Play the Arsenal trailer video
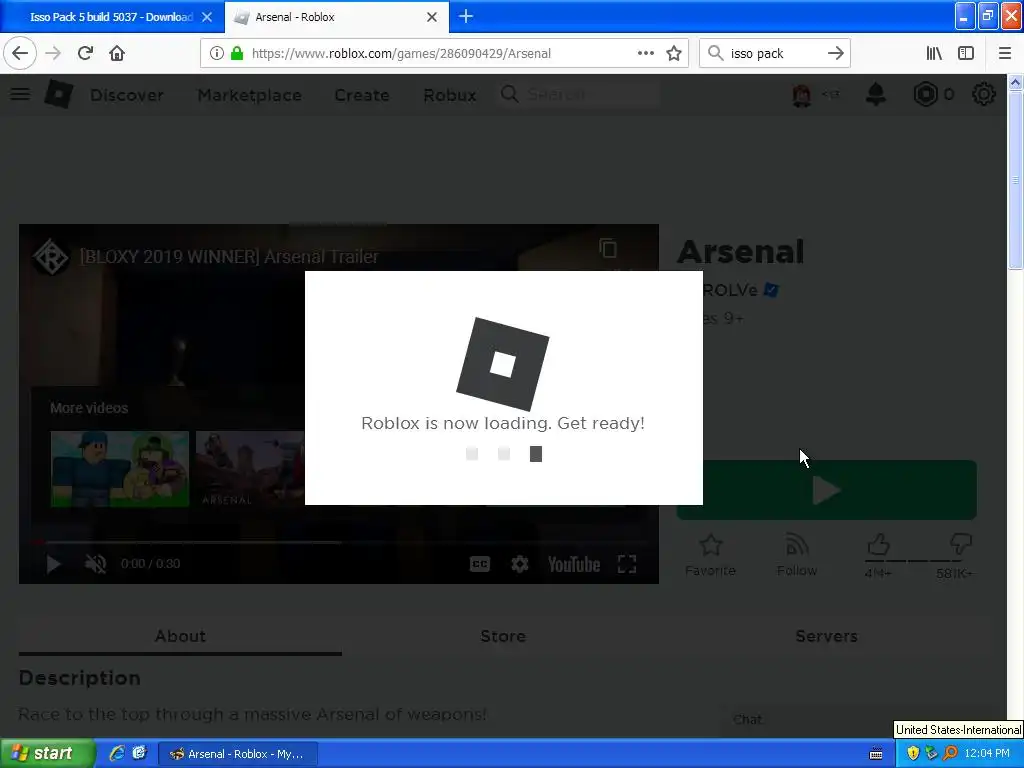The height and width of the screenshot is (768, 1024). [x=54, y=564]
